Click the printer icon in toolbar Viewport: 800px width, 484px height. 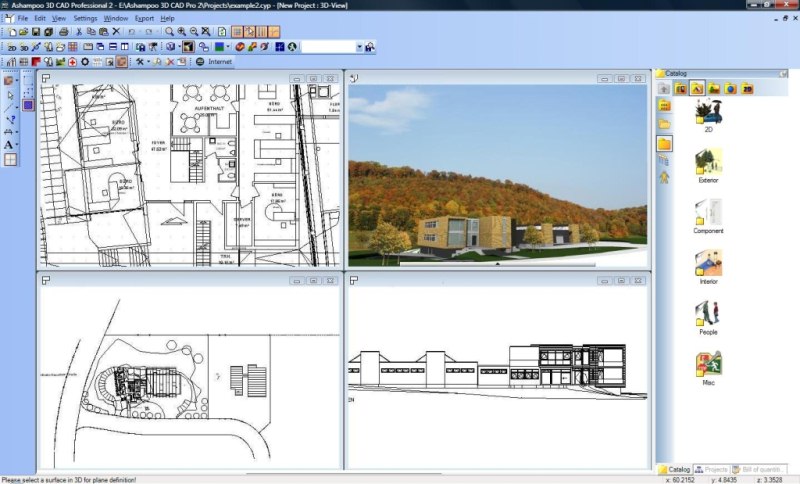64,32
